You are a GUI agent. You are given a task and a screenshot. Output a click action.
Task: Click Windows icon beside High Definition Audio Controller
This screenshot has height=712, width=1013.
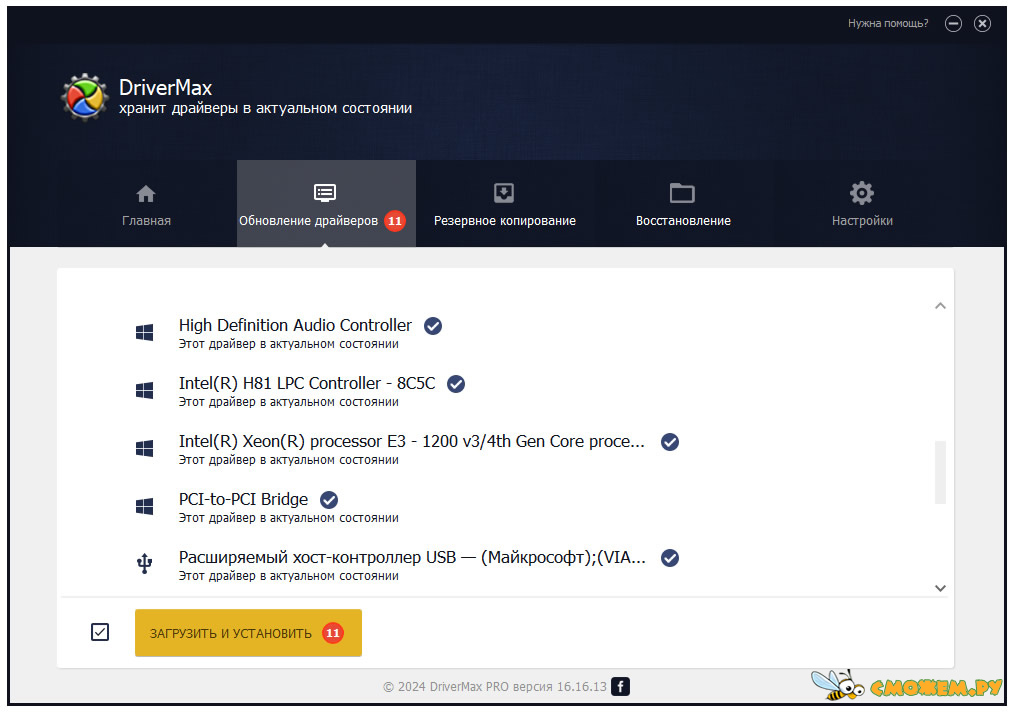click(145, 333)
